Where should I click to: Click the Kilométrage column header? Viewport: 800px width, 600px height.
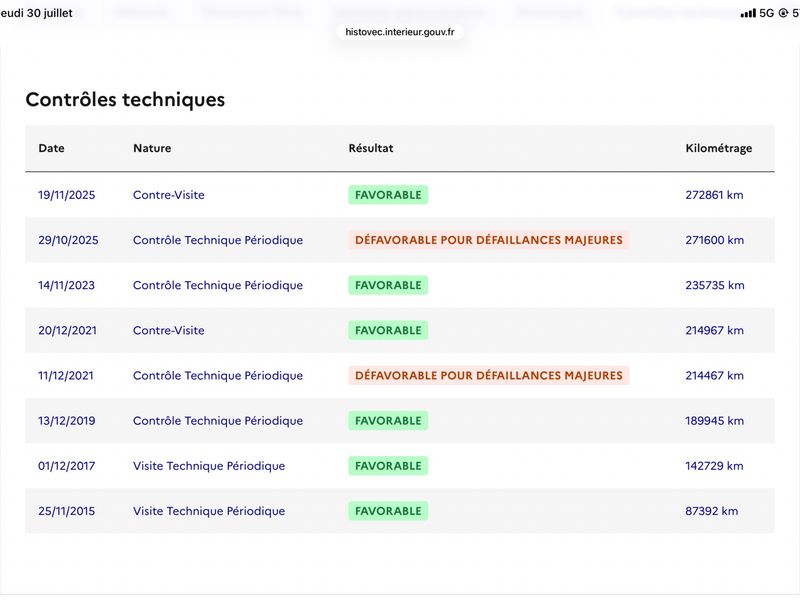(718, 148)
